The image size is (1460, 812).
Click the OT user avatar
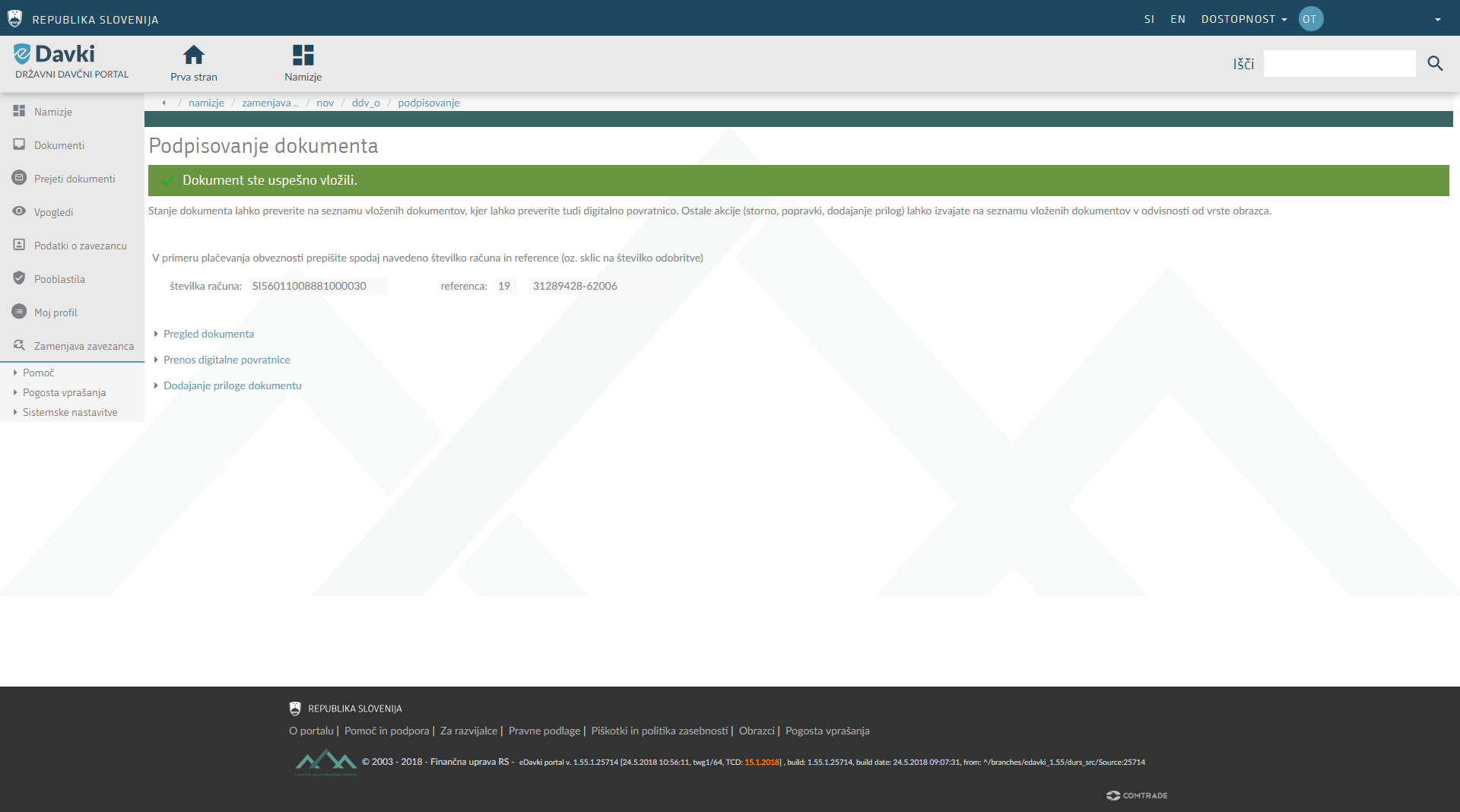[1310, 19]
